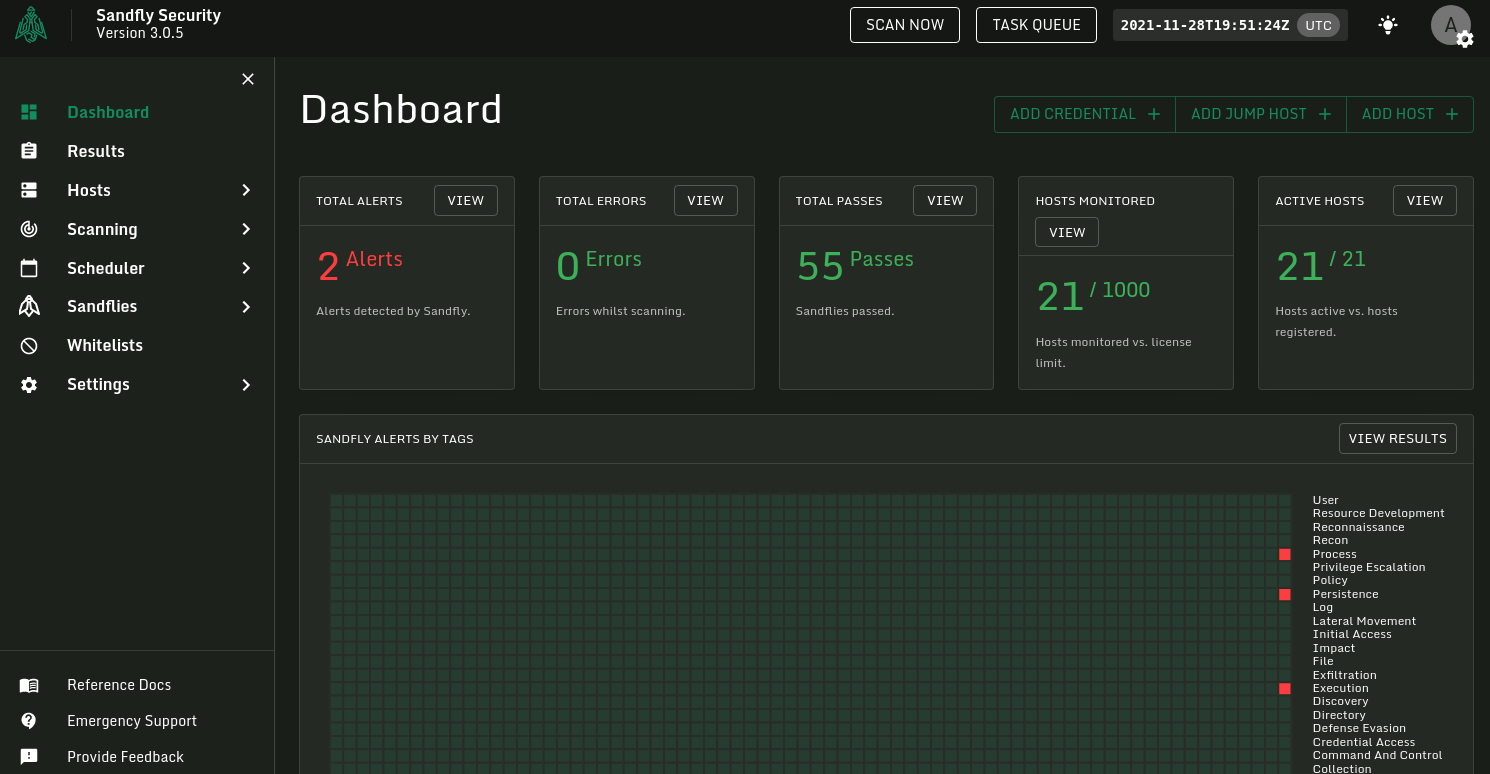Toggle the UTC timezone badge
This screenshot has width=1490, height=774.
1318,25
